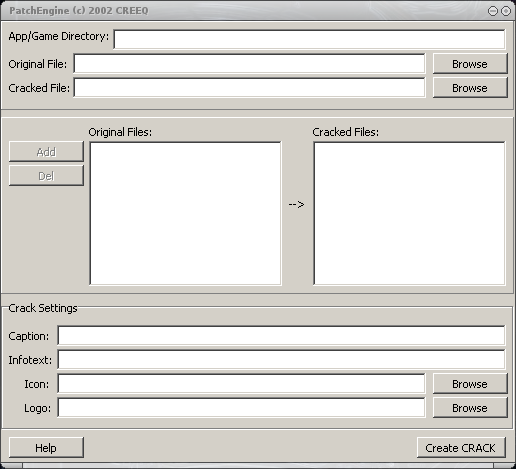This screenshot has height=469, width=516.
Task: Click the 'App/Game Directory:' label
Action: coord(59,36)
